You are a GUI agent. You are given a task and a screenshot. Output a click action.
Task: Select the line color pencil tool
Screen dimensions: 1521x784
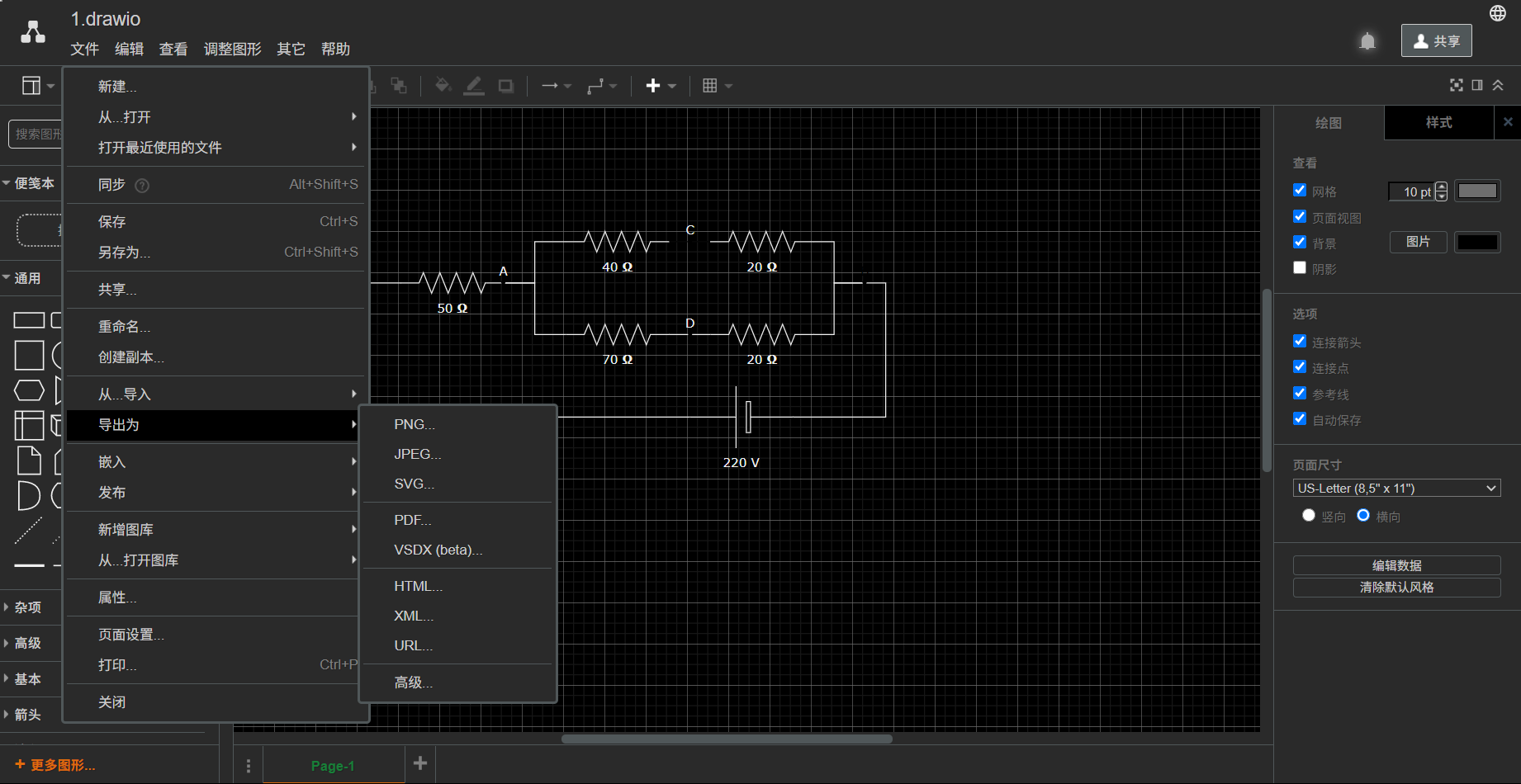point(474,86)
